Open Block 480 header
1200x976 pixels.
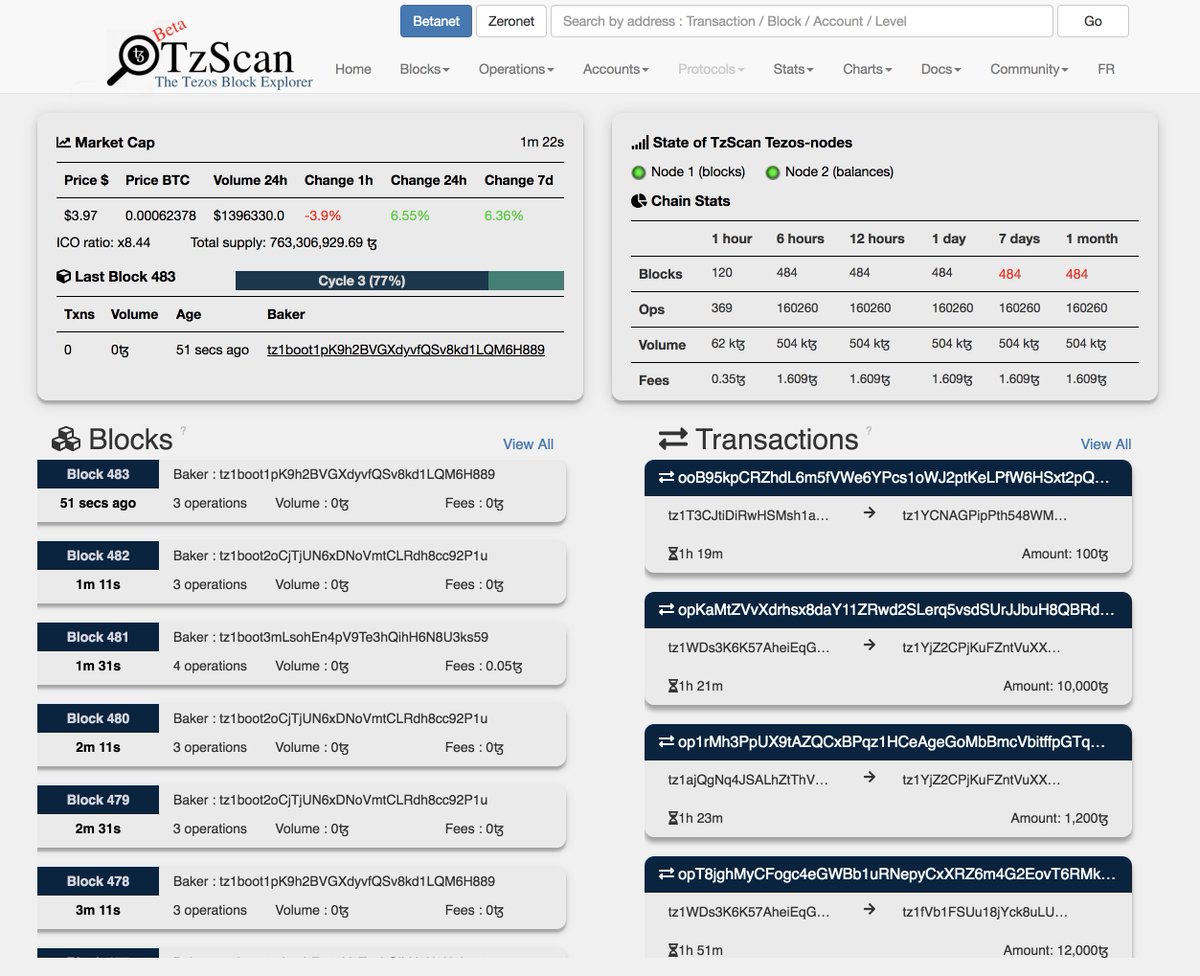tap(98, 718)
